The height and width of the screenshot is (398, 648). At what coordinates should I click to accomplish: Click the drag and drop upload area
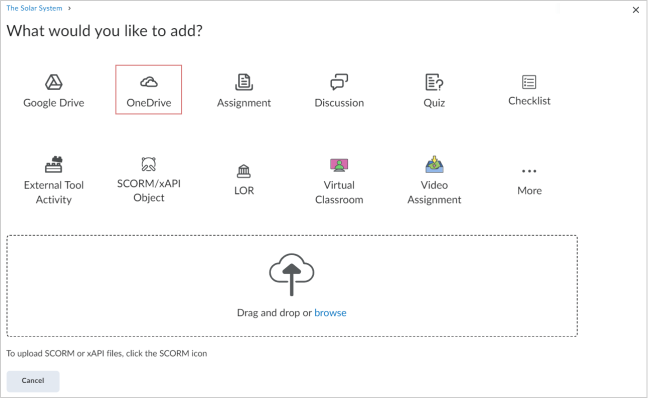click(x=292, y=286)
